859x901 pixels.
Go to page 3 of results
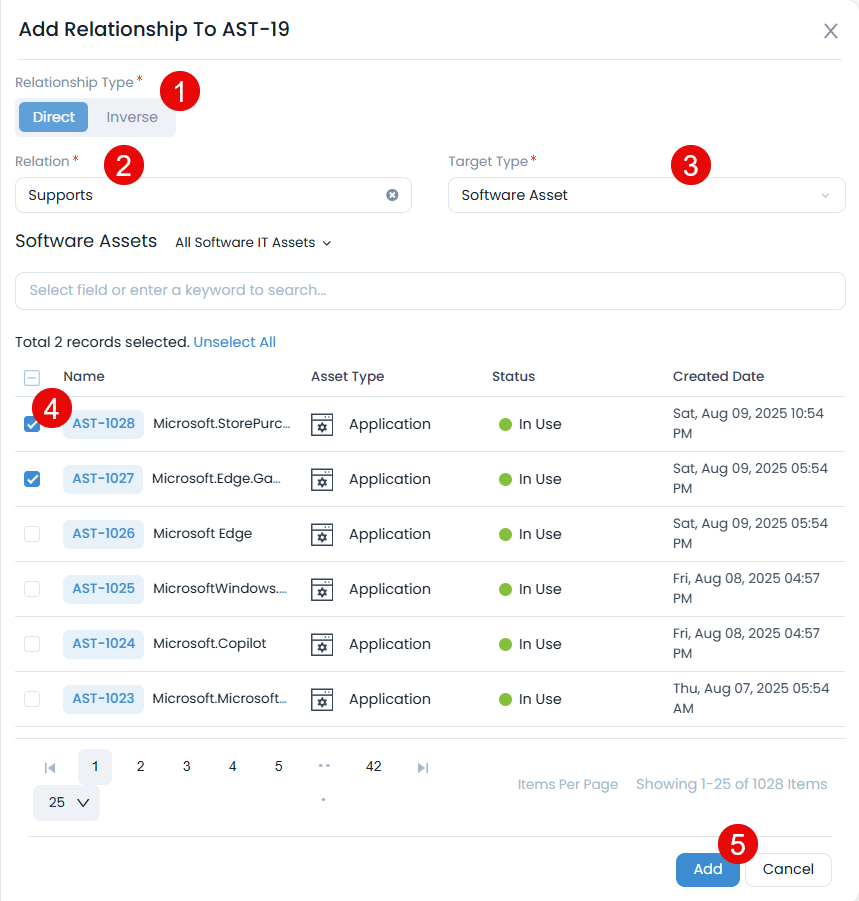tap(186, 766)
